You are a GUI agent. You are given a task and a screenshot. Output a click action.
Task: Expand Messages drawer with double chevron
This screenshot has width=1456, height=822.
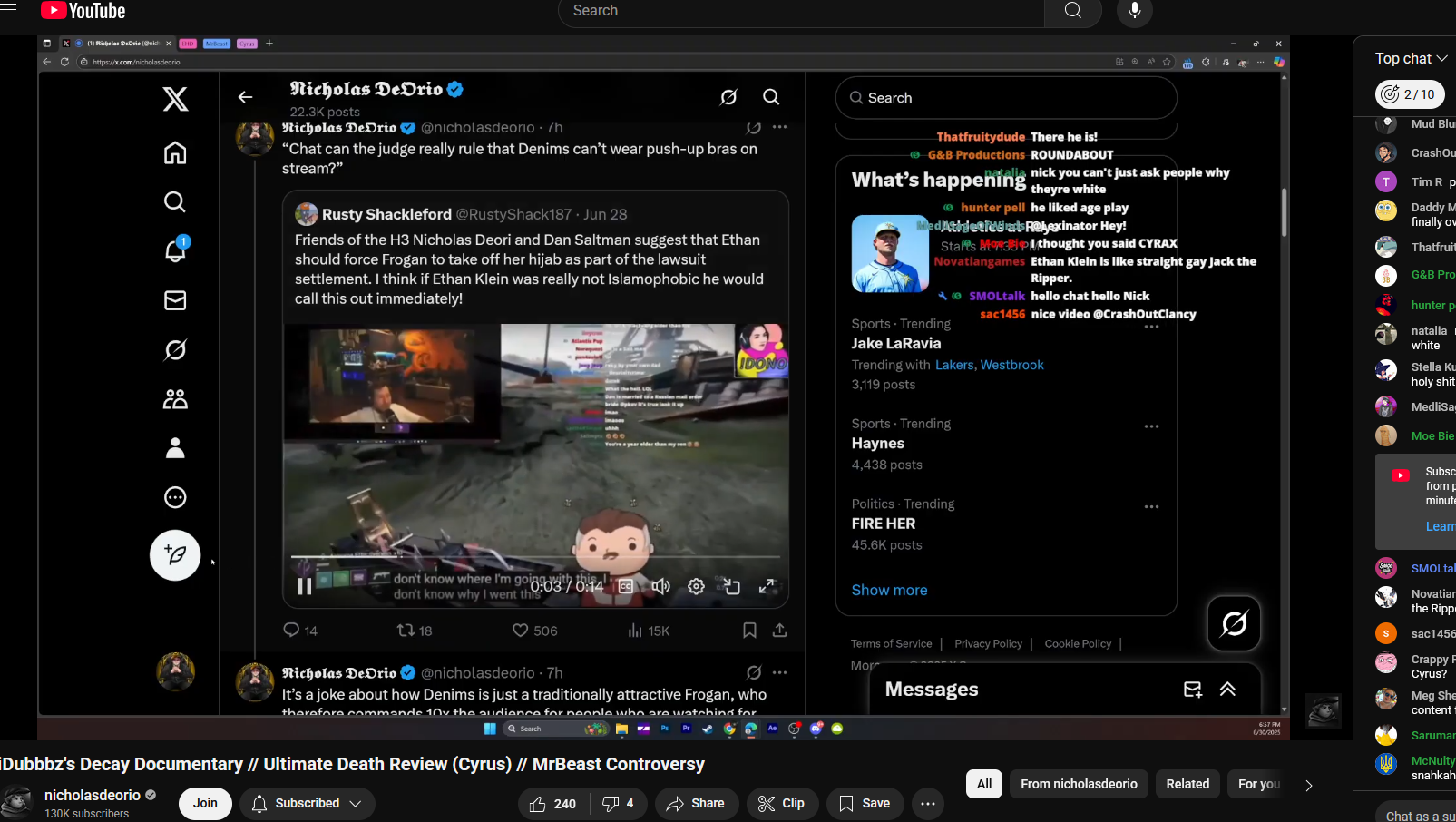[1227, 690]
